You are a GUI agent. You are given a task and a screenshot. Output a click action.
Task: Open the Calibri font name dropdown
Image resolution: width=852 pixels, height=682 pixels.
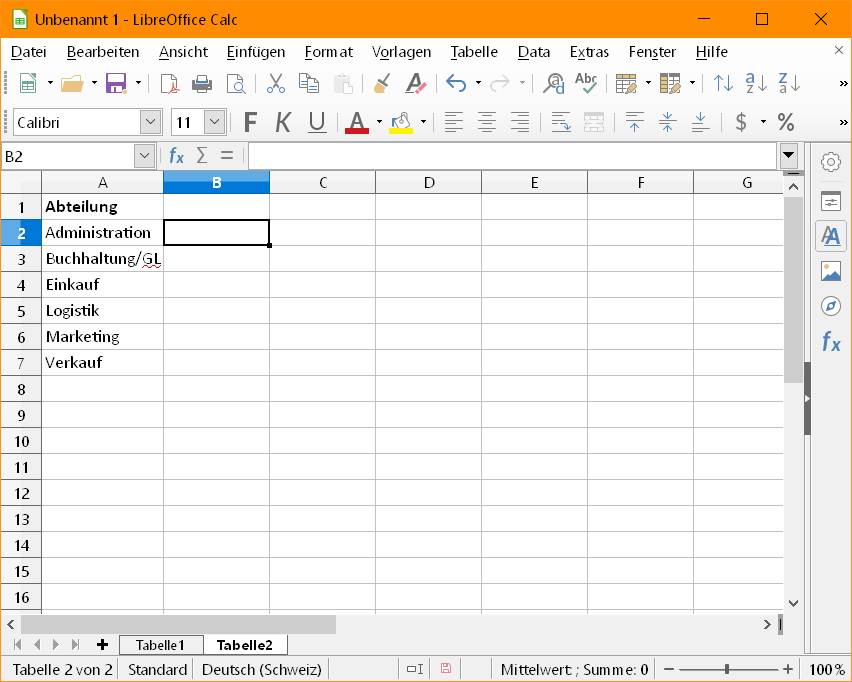[148, 121]
